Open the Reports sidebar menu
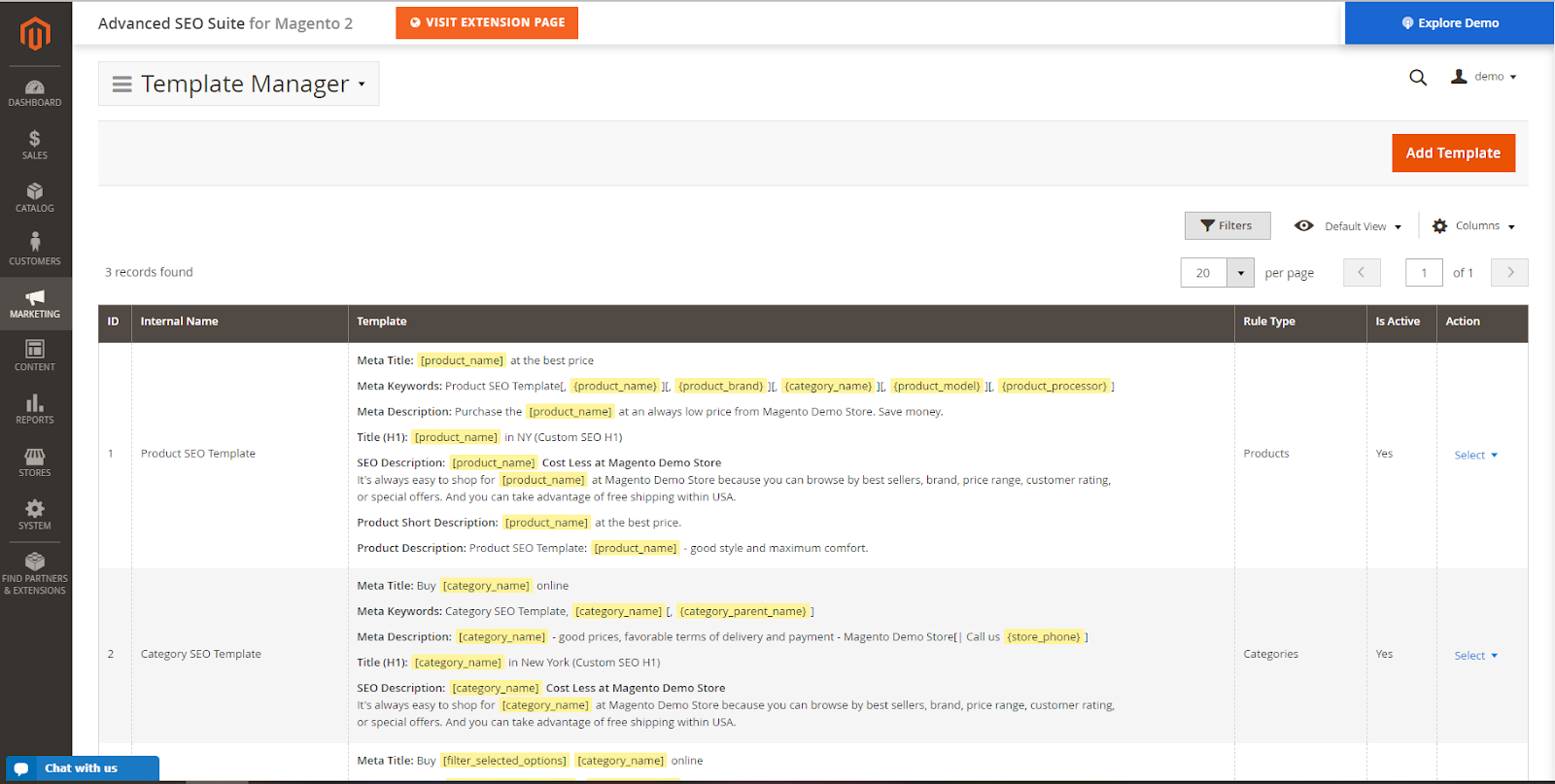1555x784 pixels. 35,409
